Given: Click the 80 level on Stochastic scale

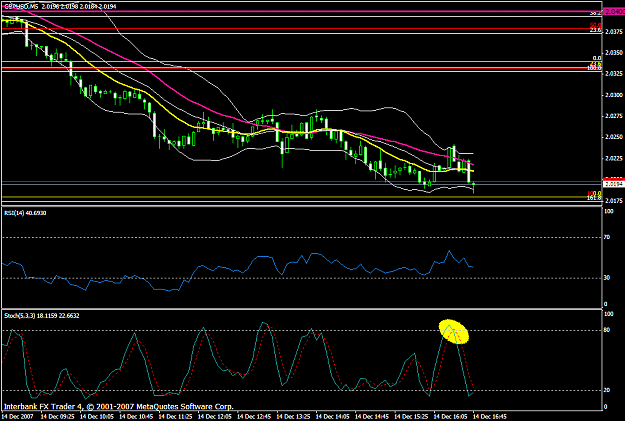Looking at the screenshot, I should pyautogui.click(x=607, y=330).
